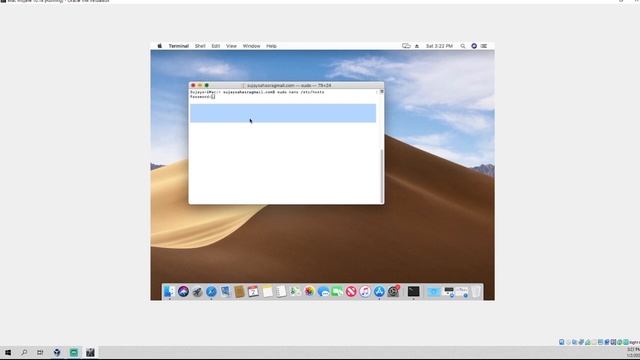Click the VirtualBox cube icon on taskbar

[57, 352]
